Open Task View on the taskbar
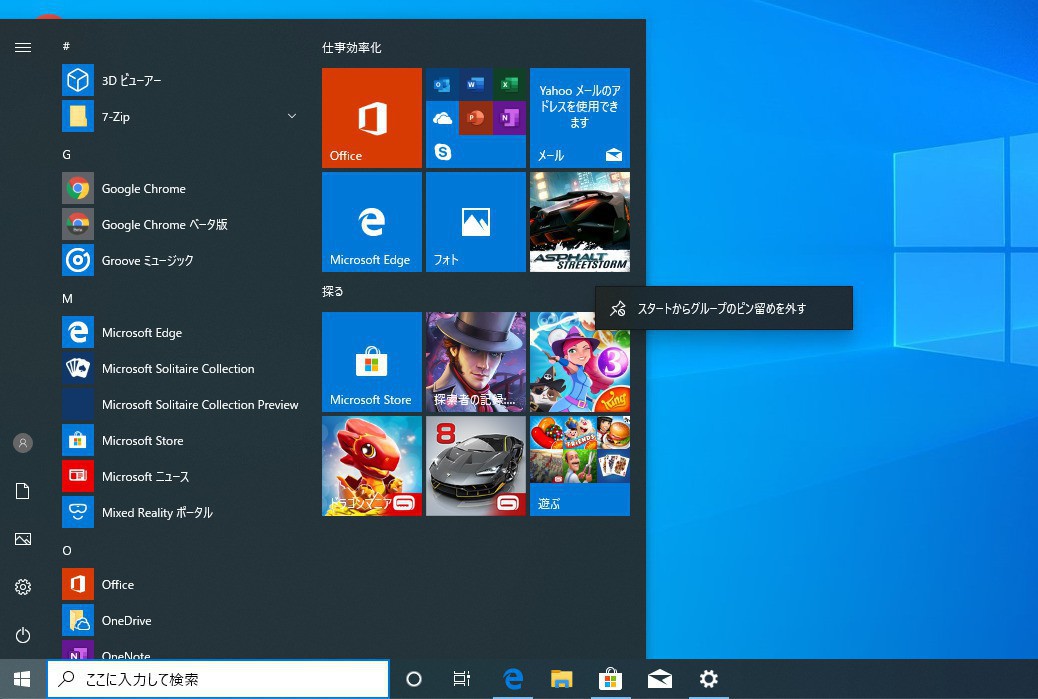The height and width of the screenshot is (699, 1038). tap(462, 679)
